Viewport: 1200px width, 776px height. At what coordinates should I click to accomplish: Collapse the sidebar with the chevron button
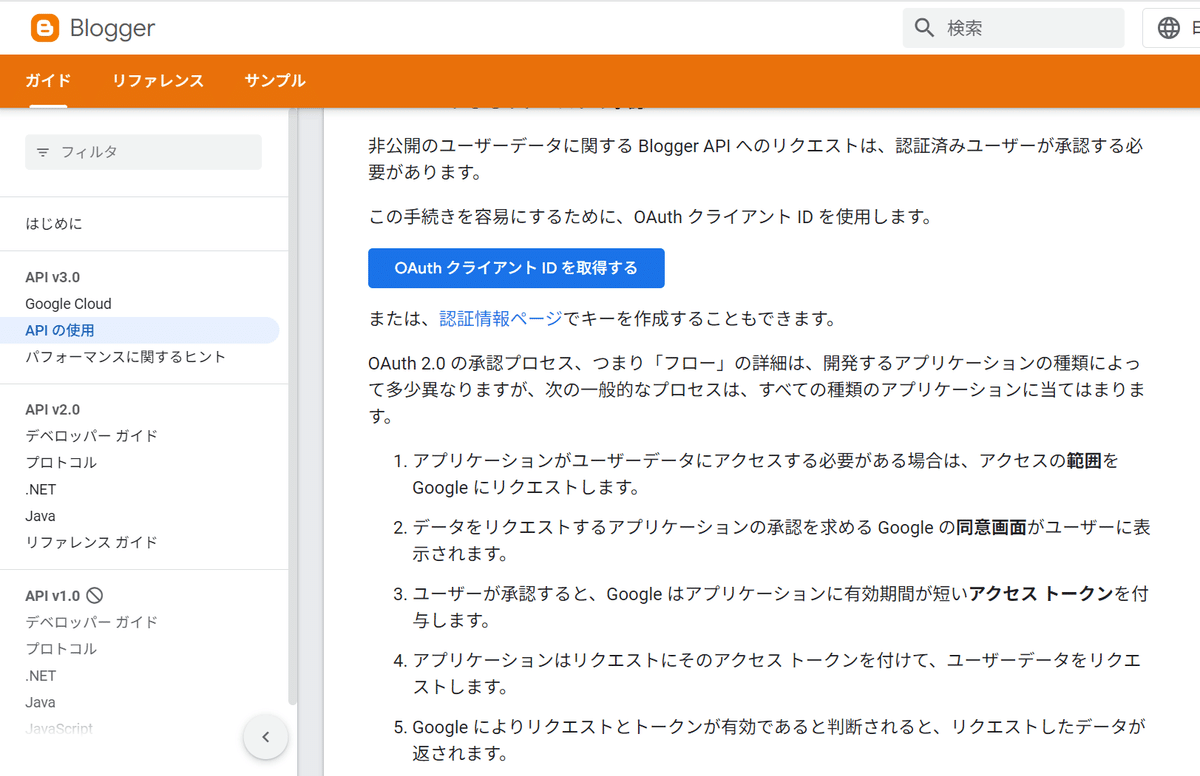[x=265, y=737]
